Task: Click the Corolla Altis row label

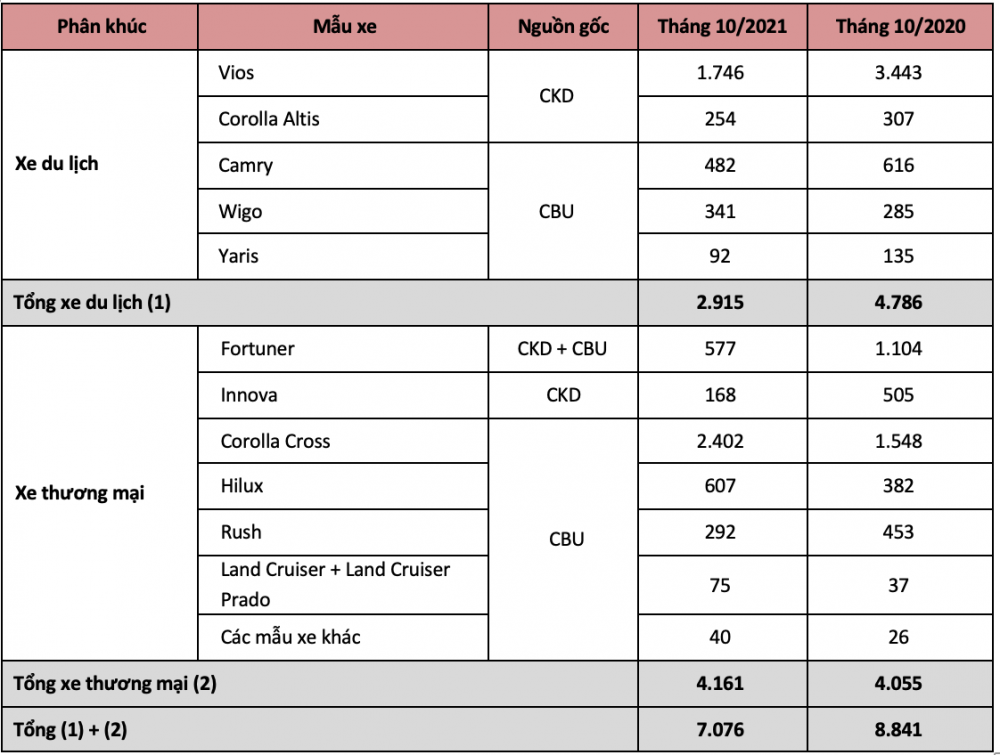Action: click(343, 119)
